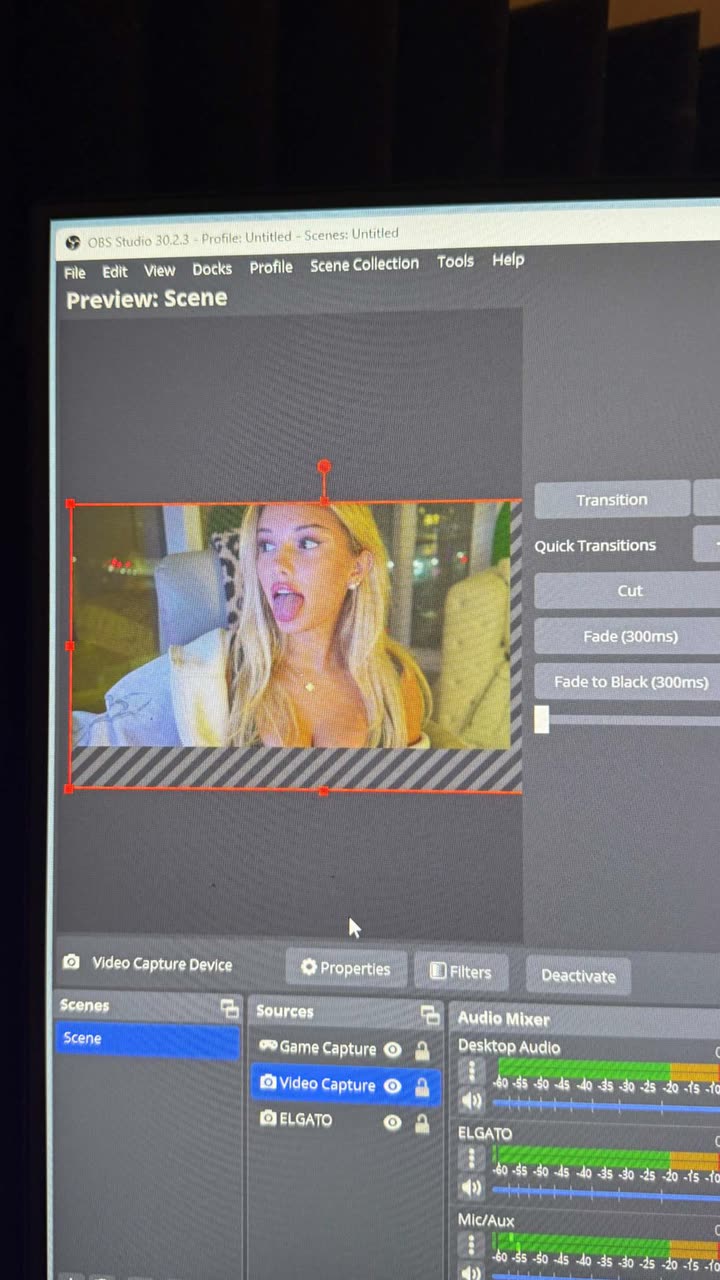Click the transition T-bar slider handle

542,719
